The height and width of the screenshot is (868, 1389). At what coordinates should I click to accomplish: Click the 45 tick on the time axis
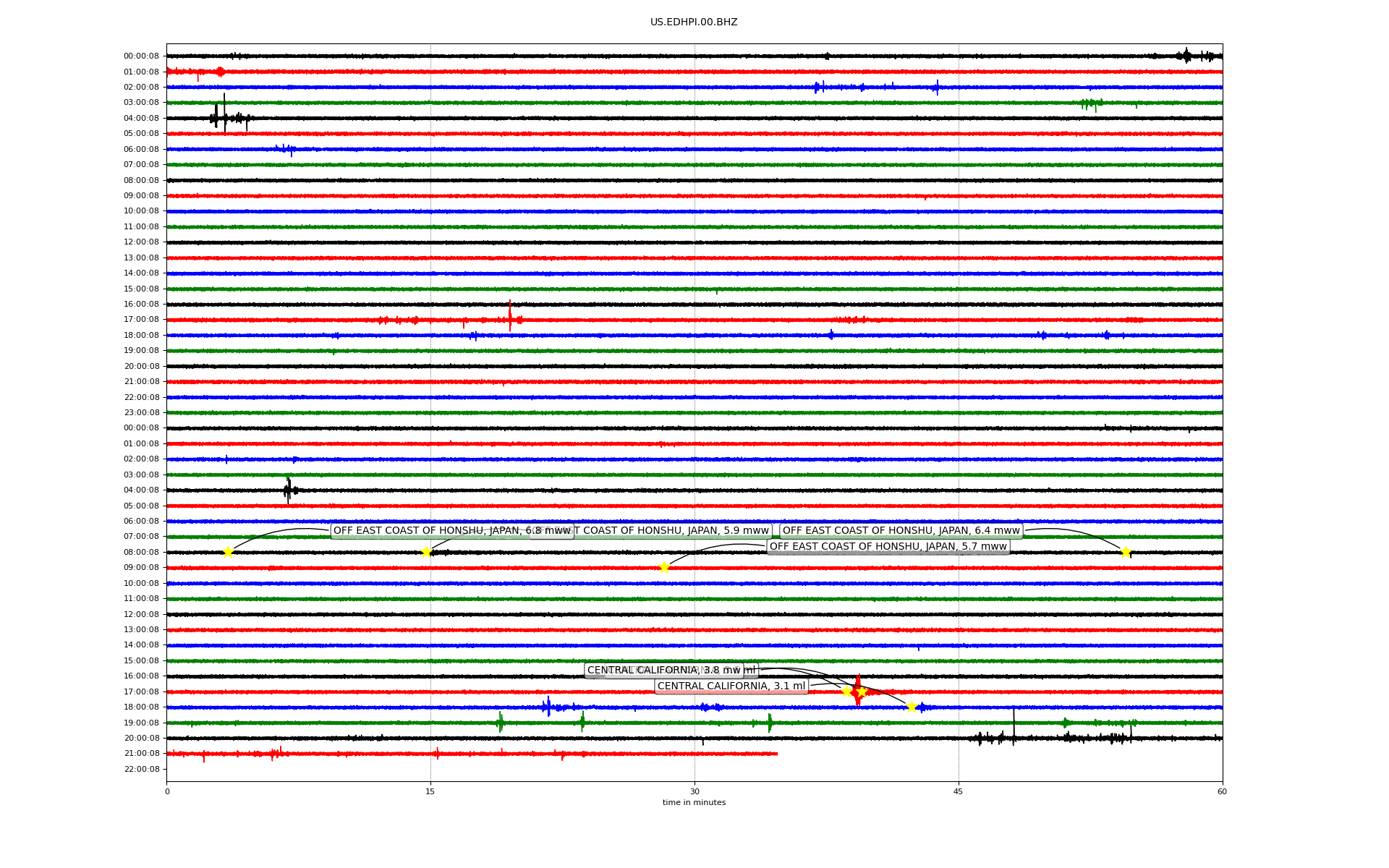click(x=959, y=791)
